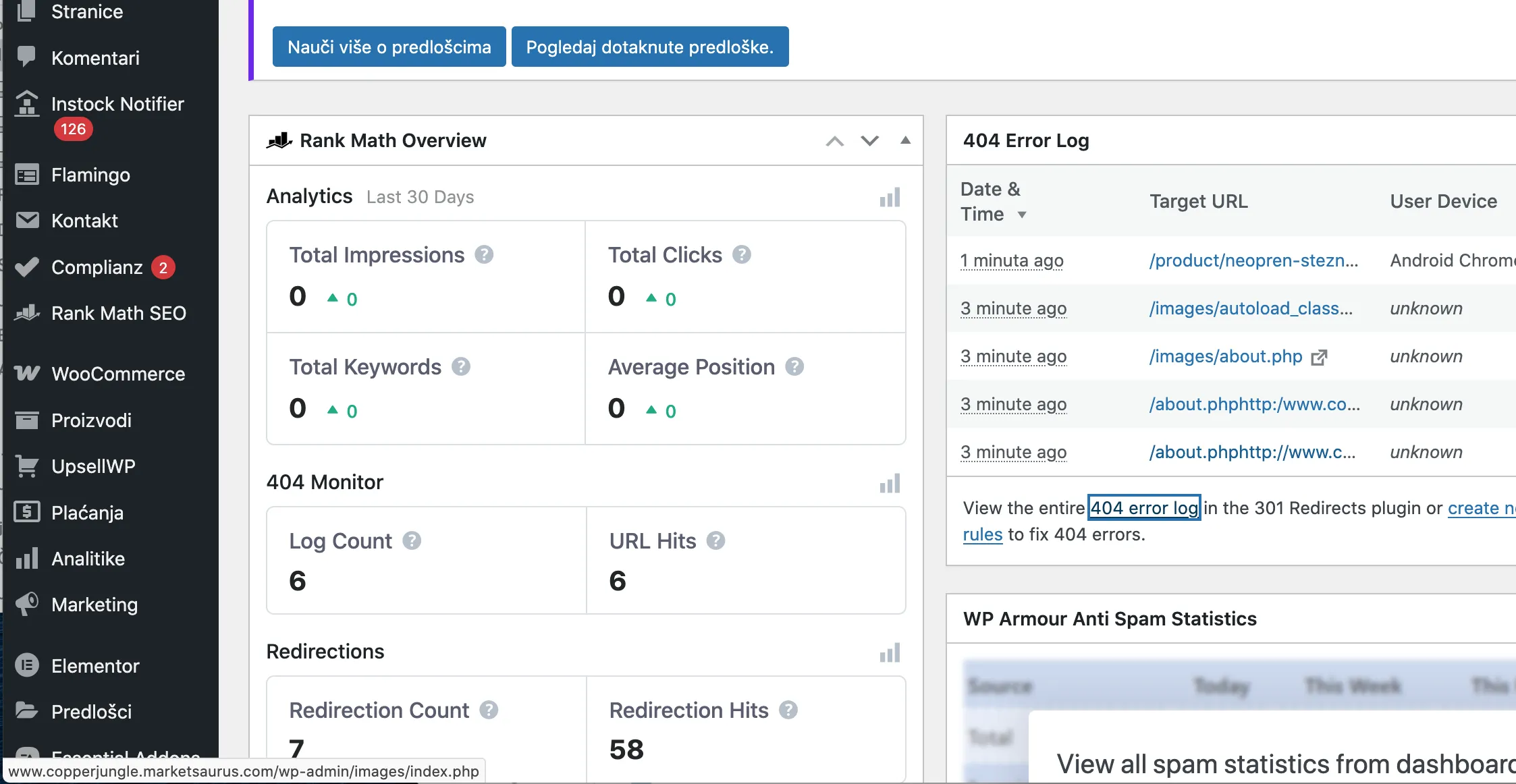The image size is (1516, 784).
Task: Click help icon next to Average Position
Action: pos(794,366)
